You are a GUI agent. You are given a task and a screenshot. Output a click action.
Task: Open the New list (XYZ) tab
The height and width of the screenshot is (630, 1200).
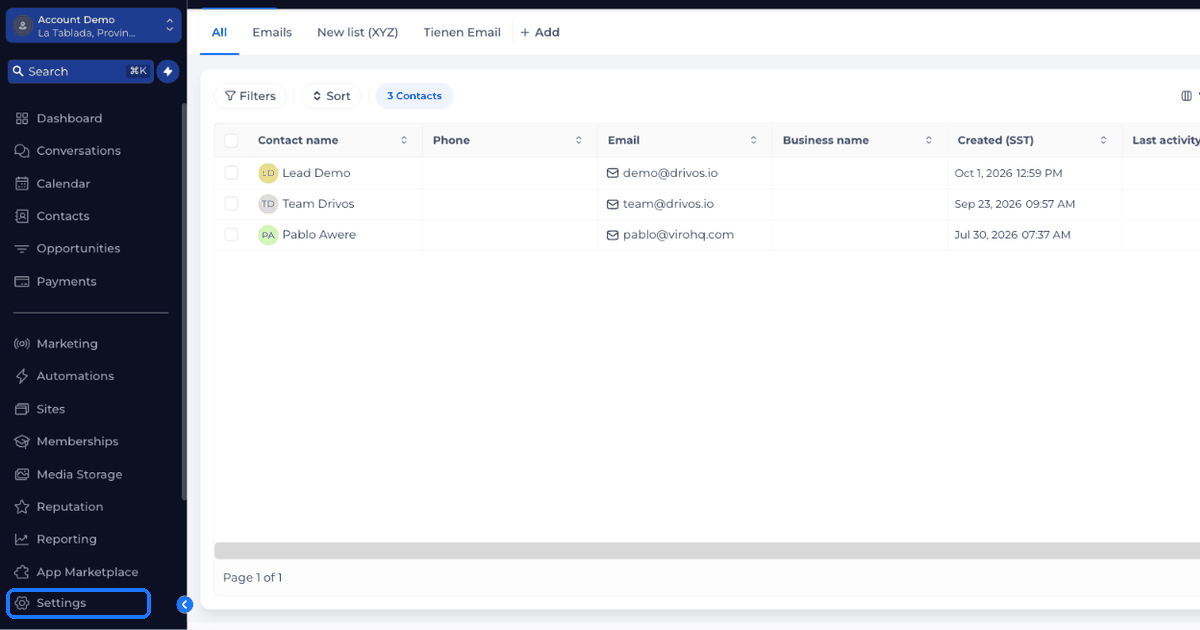click(x=357, y=32)
